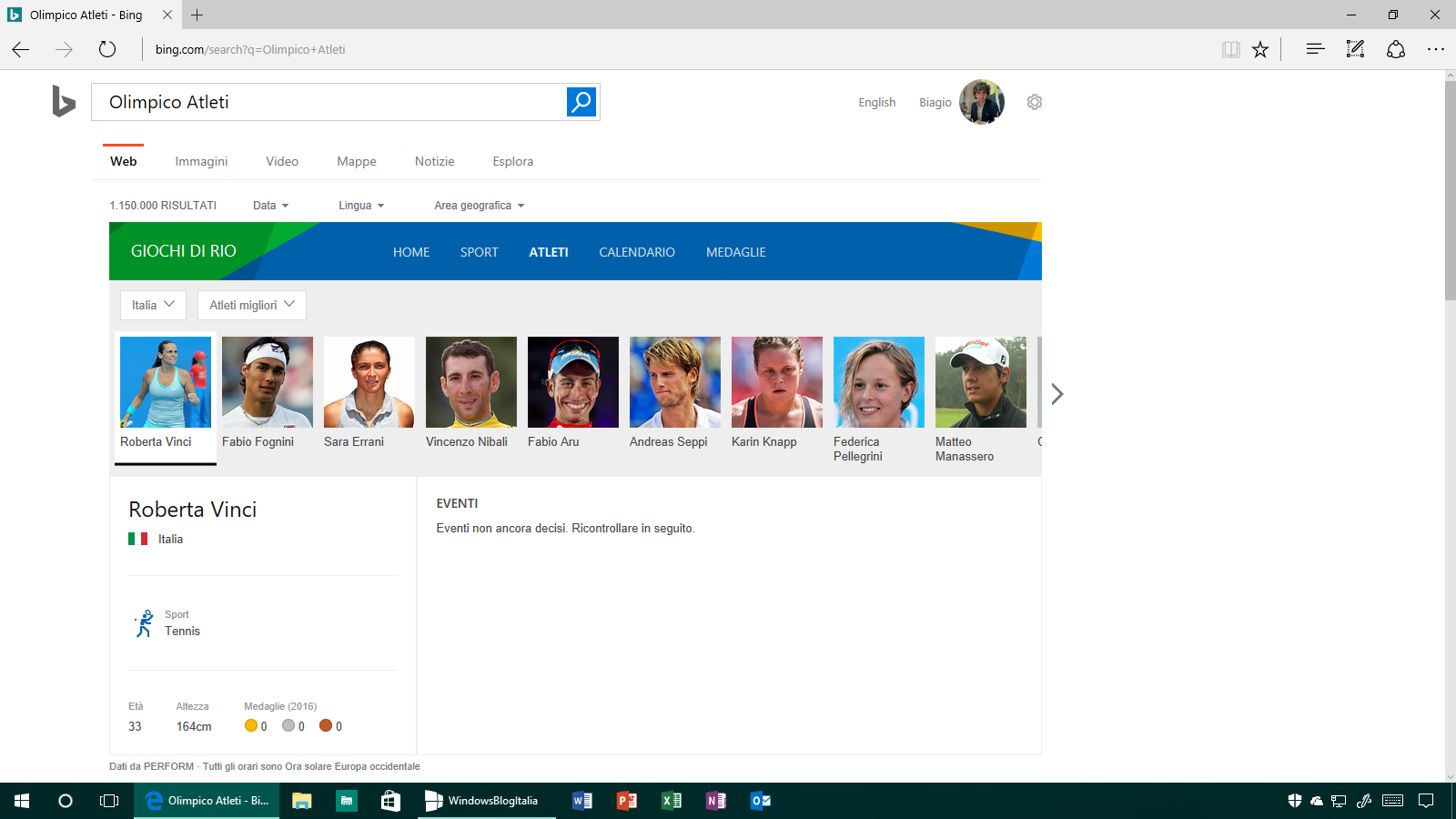Screen dimensions: 1456x819
Task: Open OneDrive cloud tray icon
Action: coord(1317,801)
